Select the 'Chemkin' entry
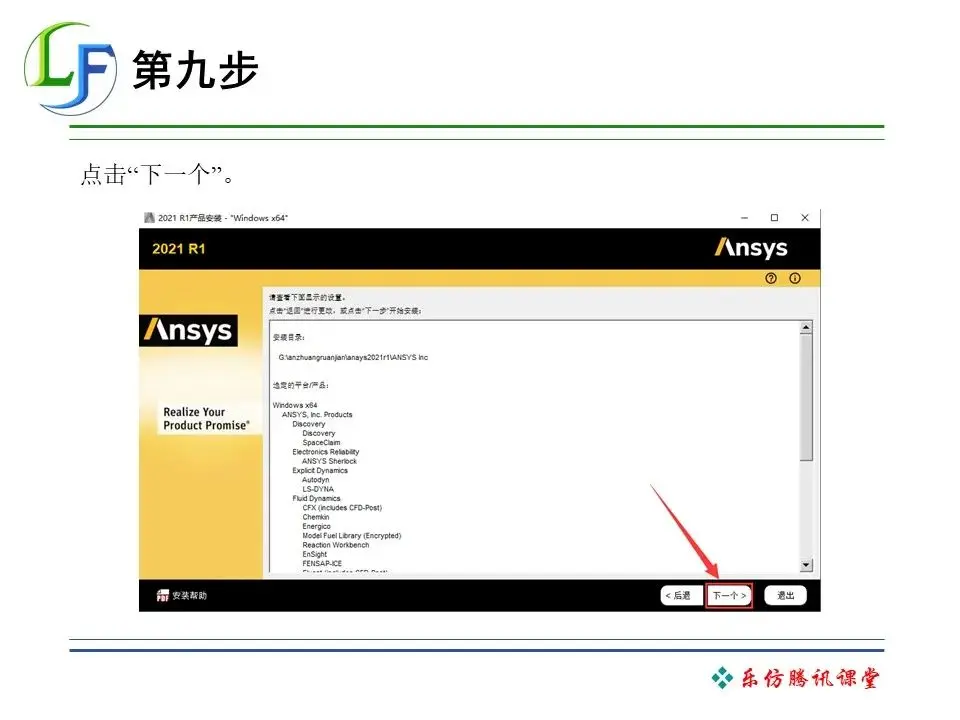 [316, 517]
